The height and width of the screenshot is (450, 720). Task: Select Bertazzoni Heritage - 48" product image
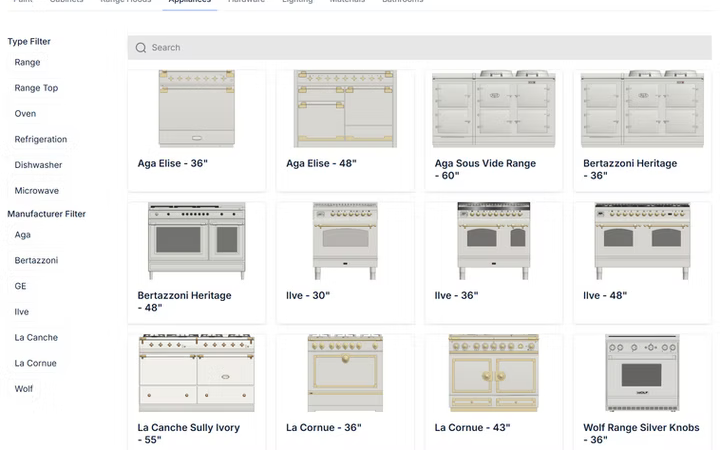click(196, 240)
